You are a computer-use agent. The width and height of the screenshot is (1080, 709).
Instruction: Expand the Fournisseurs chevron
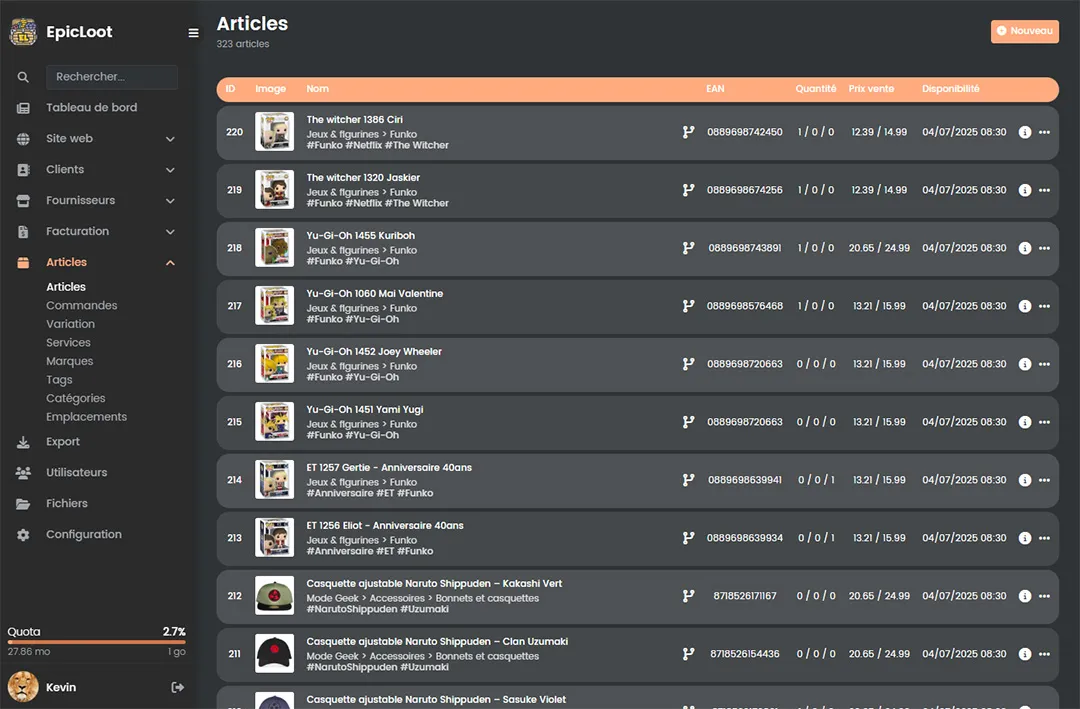click(x=170, y=201)
